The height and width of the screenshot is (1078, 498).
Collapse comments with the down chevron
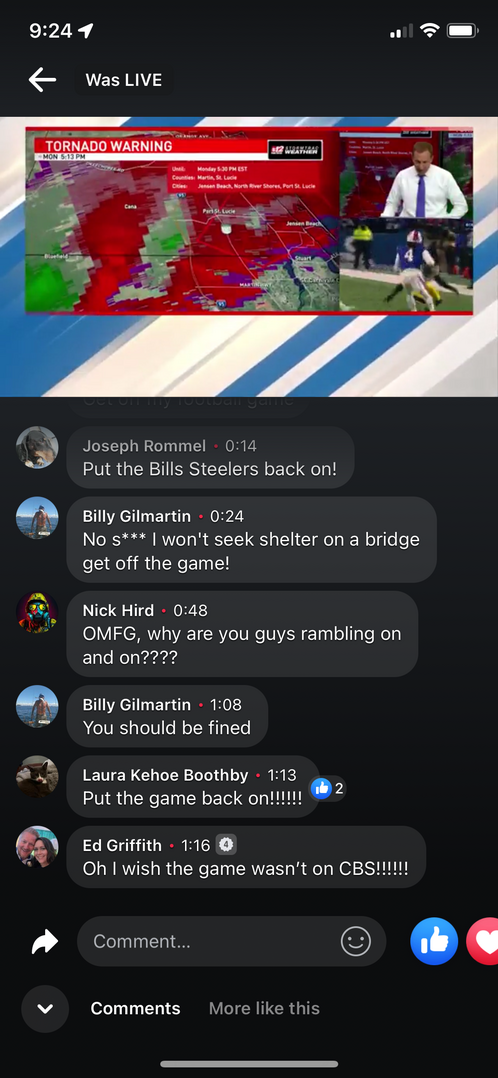click(x=45, y=1009)
